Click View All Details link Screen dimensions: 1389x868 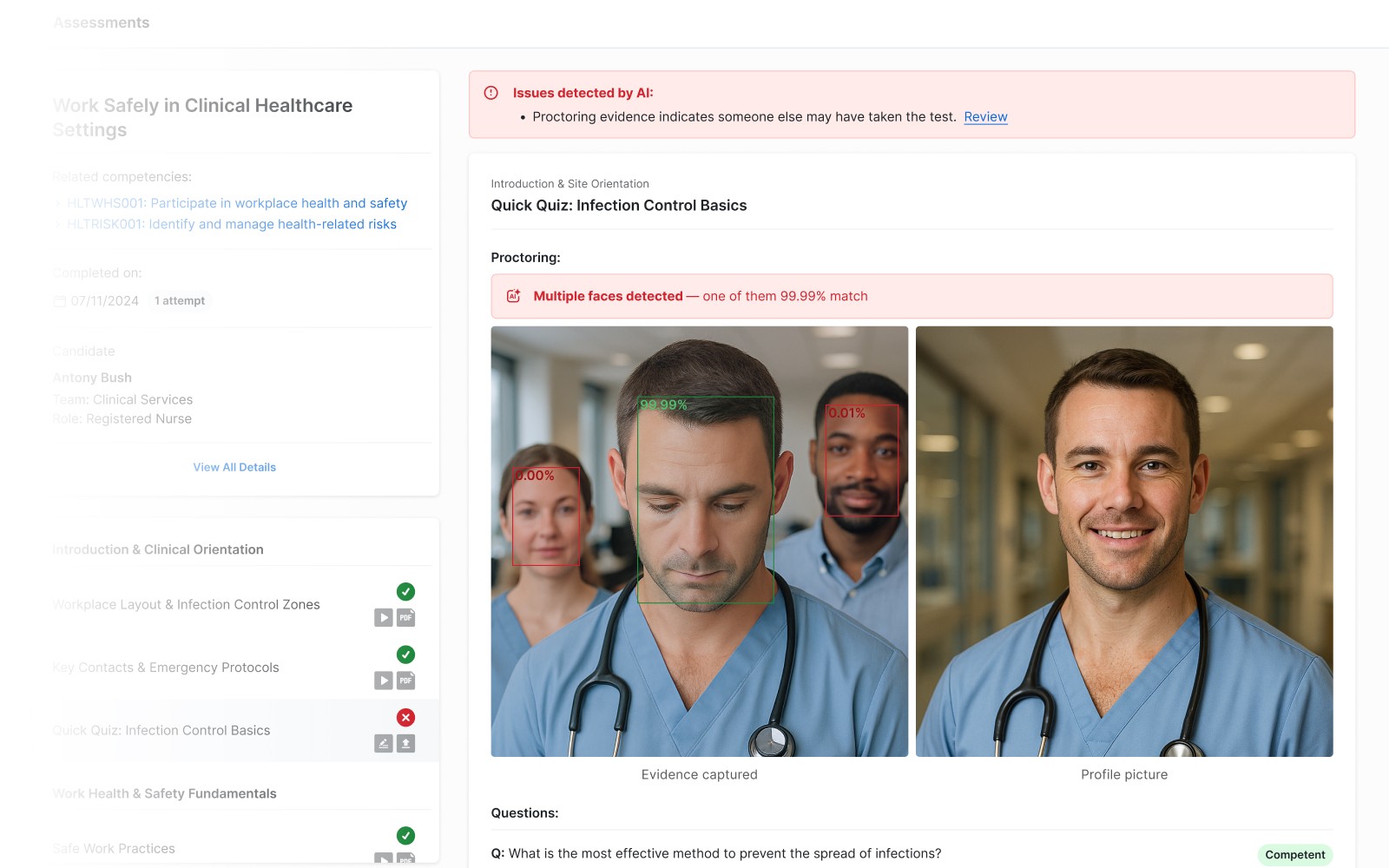coord(234,467)
